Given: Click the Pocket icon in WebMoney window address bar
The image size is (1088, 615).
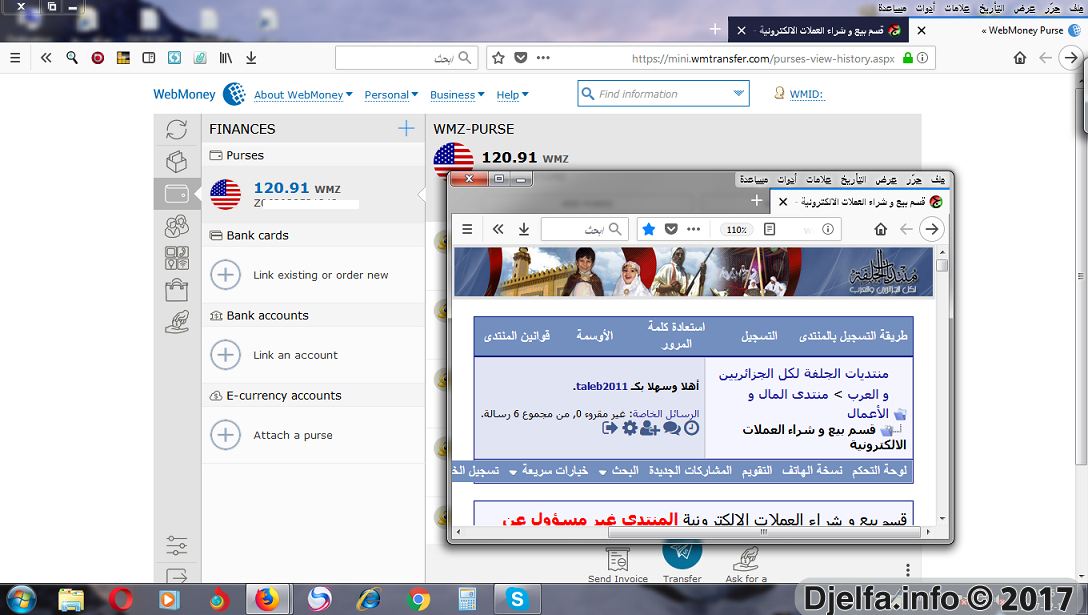Looking at the screenshot, I should tap(520, 58).
